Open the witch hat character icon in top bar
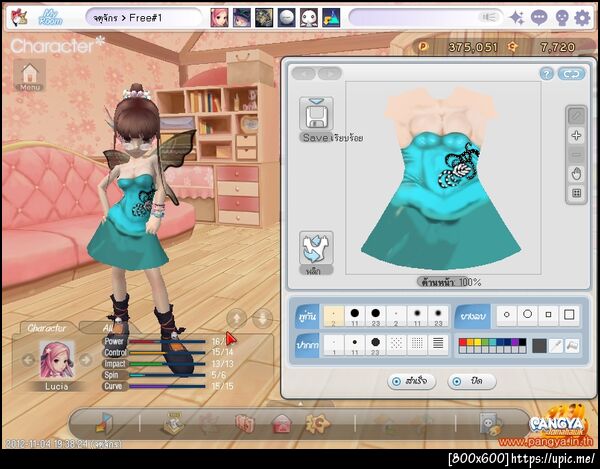Screen dimensions: 600x469 242,18
